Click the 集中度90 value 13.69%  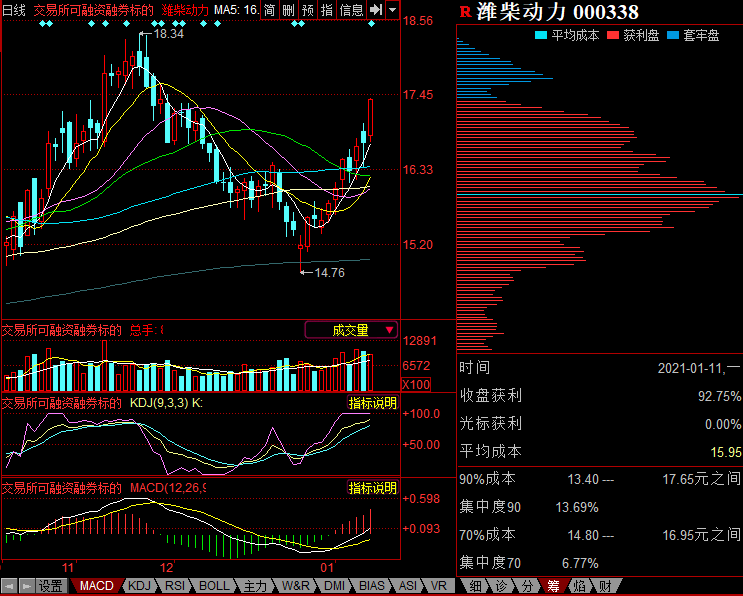pos(577,507)
